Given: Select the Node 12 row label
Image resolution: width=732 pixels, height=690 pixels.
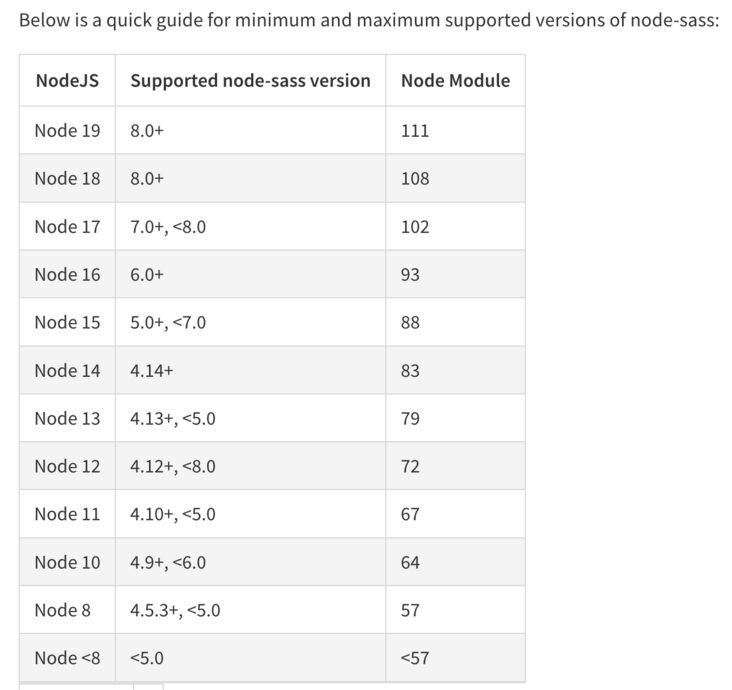Looking at the screenshot, I should tap(67, 466).
